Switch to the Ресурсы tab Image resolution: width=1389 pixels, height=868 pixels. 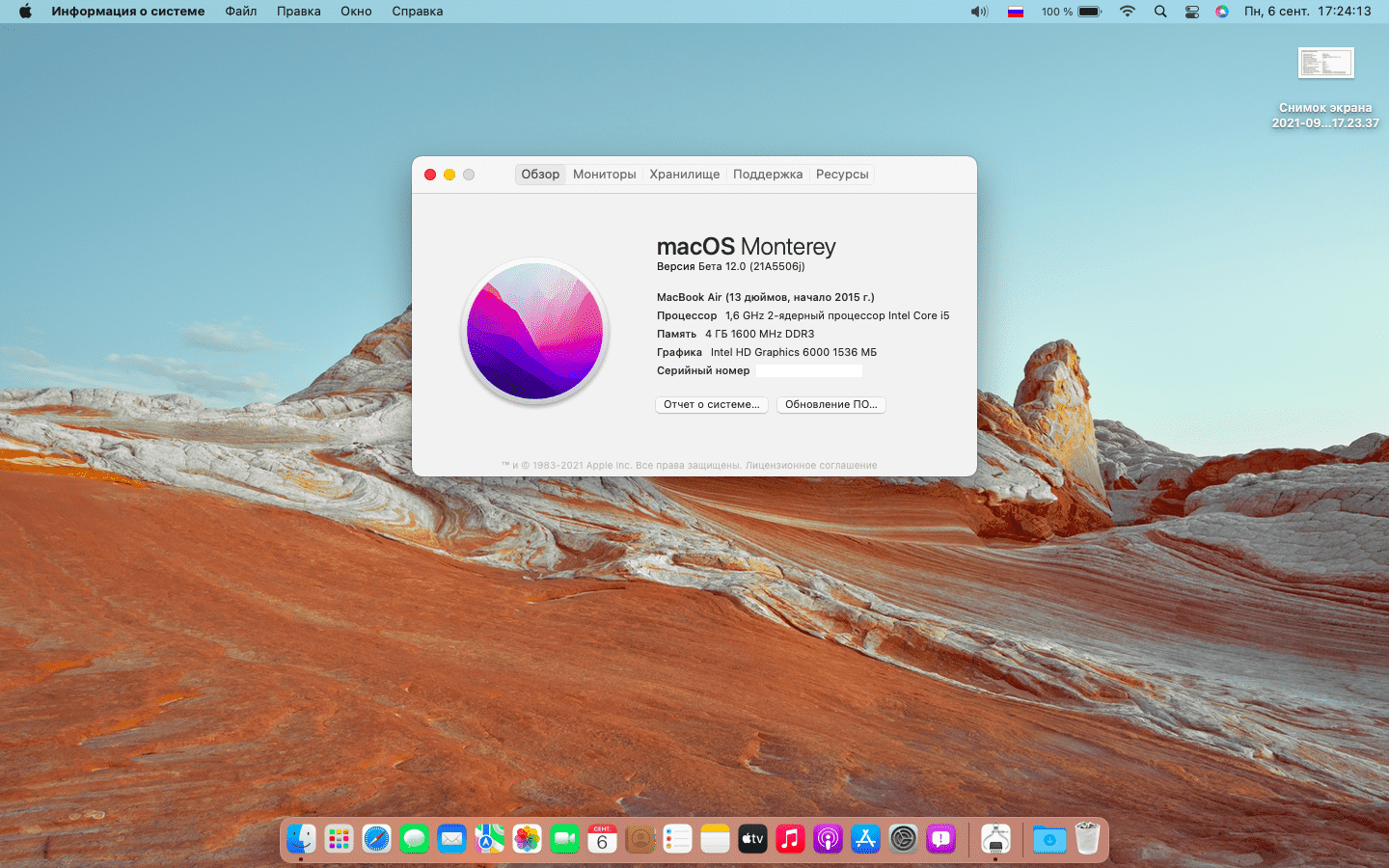click(842, 175)
